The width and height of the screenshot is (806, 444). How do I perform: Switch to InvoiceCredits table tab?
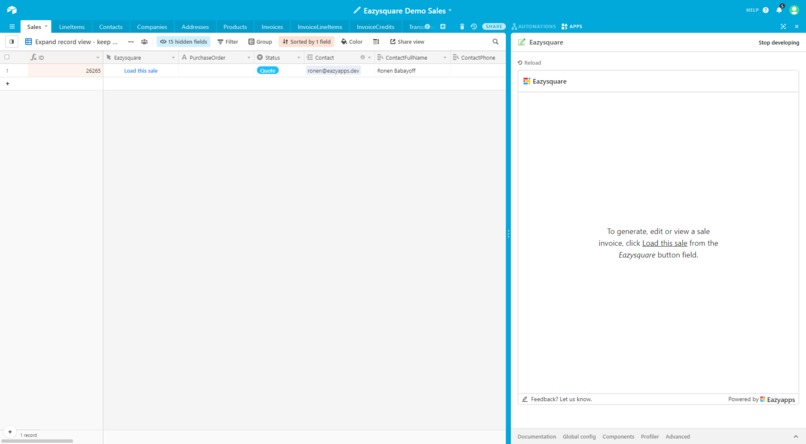click(375, 27)
